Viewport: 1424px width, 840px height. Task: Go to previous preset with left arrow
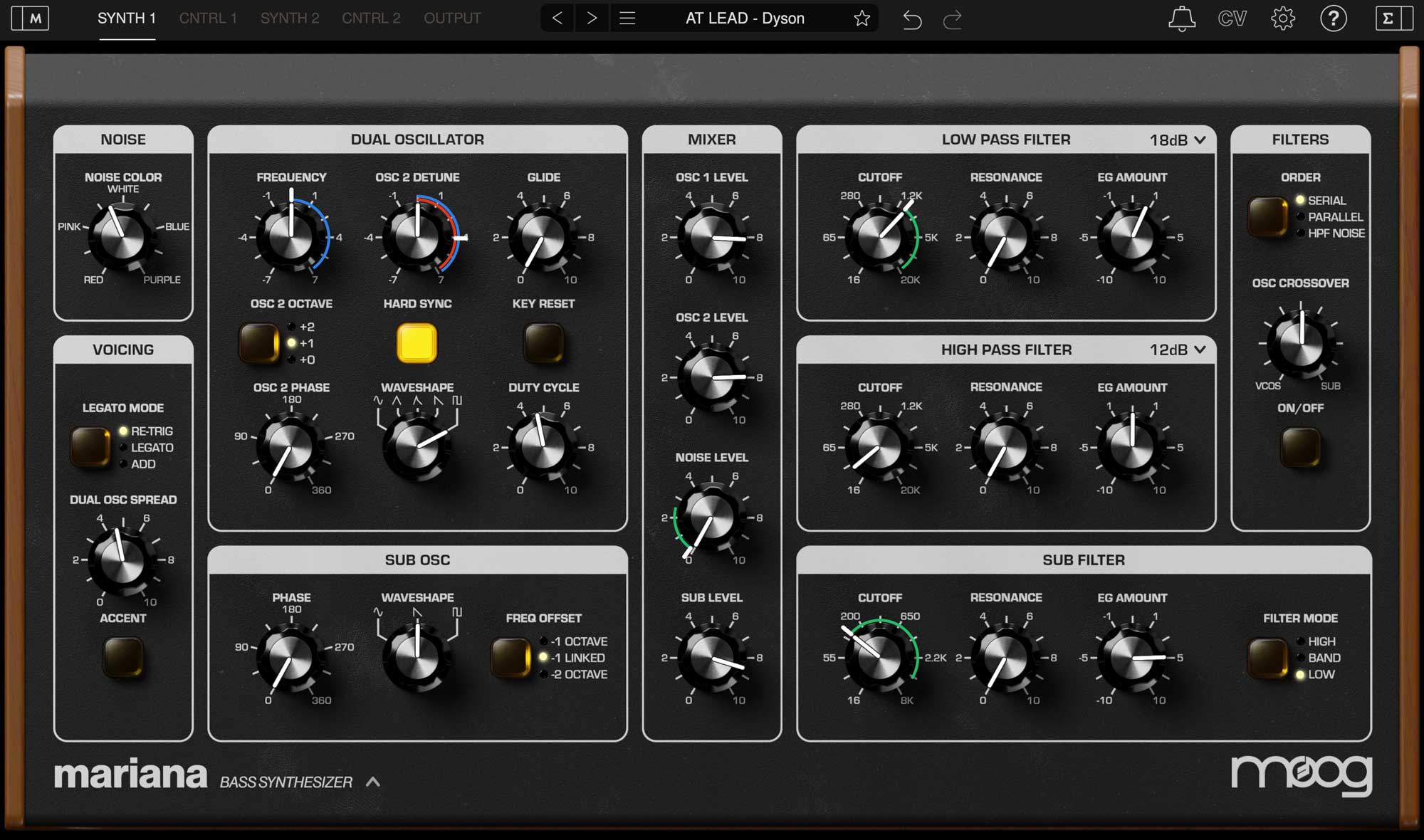[x=557, y=19]
